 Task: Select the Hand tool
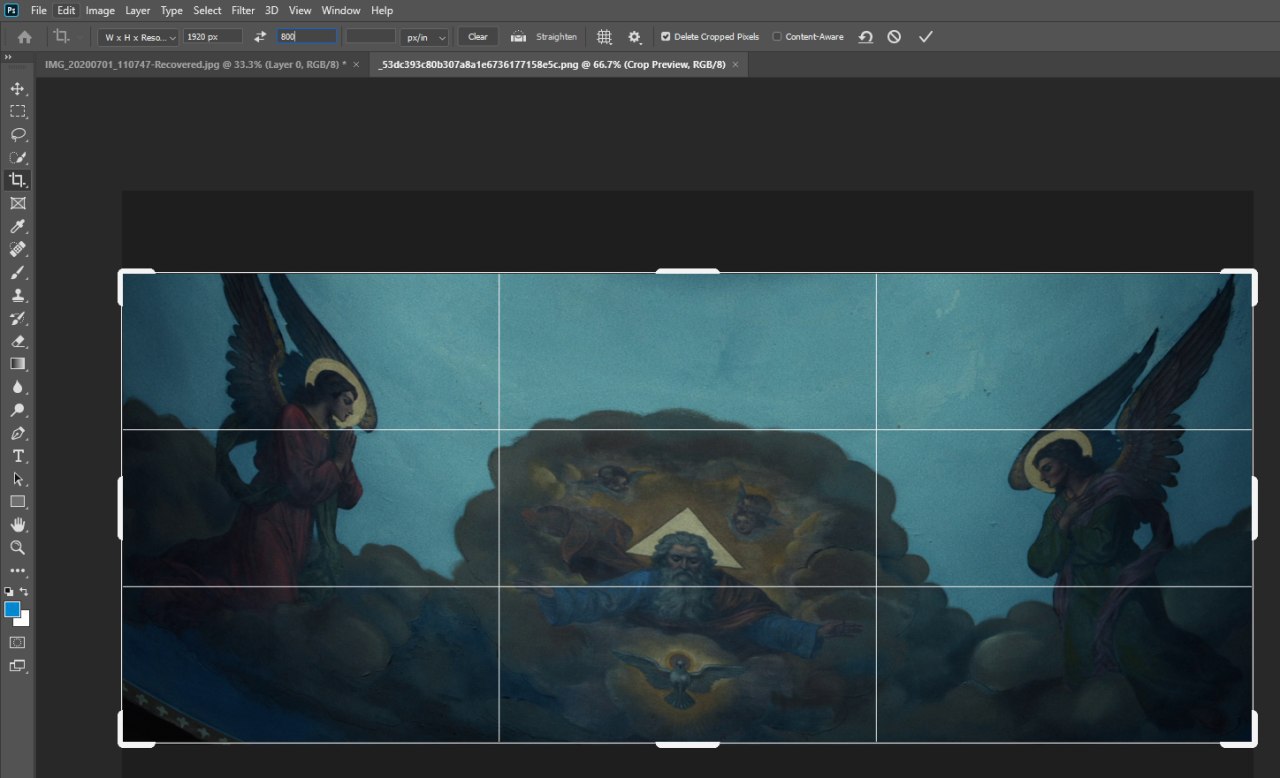click(x=17, y=525)
